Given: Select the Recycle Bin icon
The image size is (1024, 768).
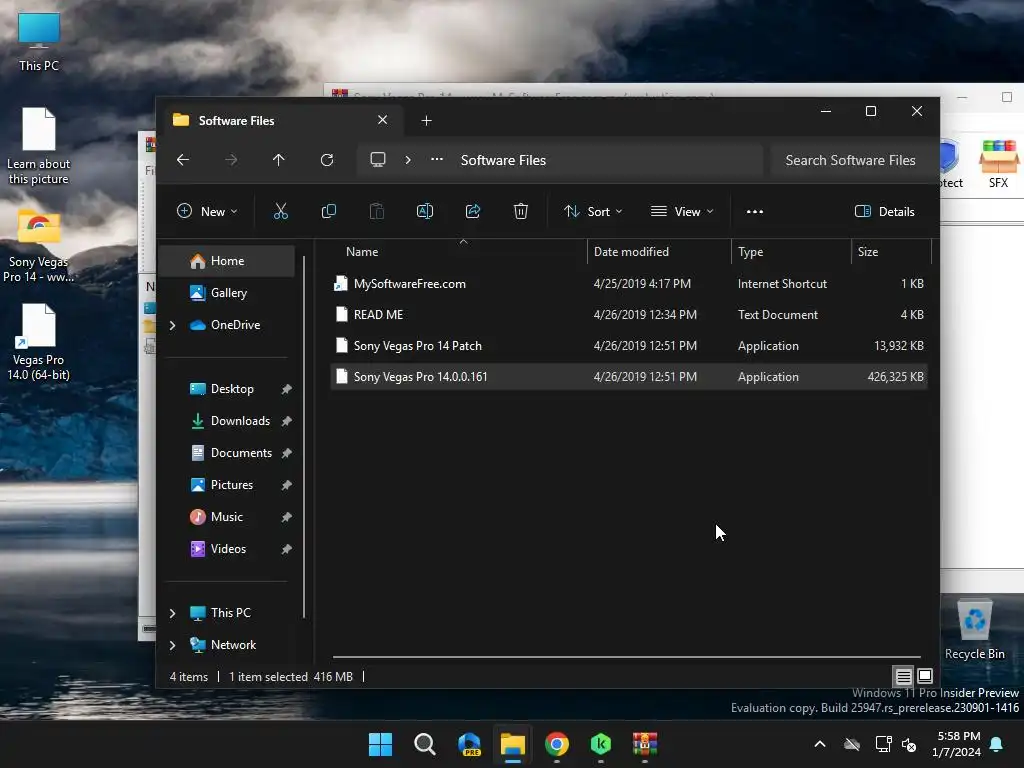Looking at the screenshot, I should click(975, 630).
